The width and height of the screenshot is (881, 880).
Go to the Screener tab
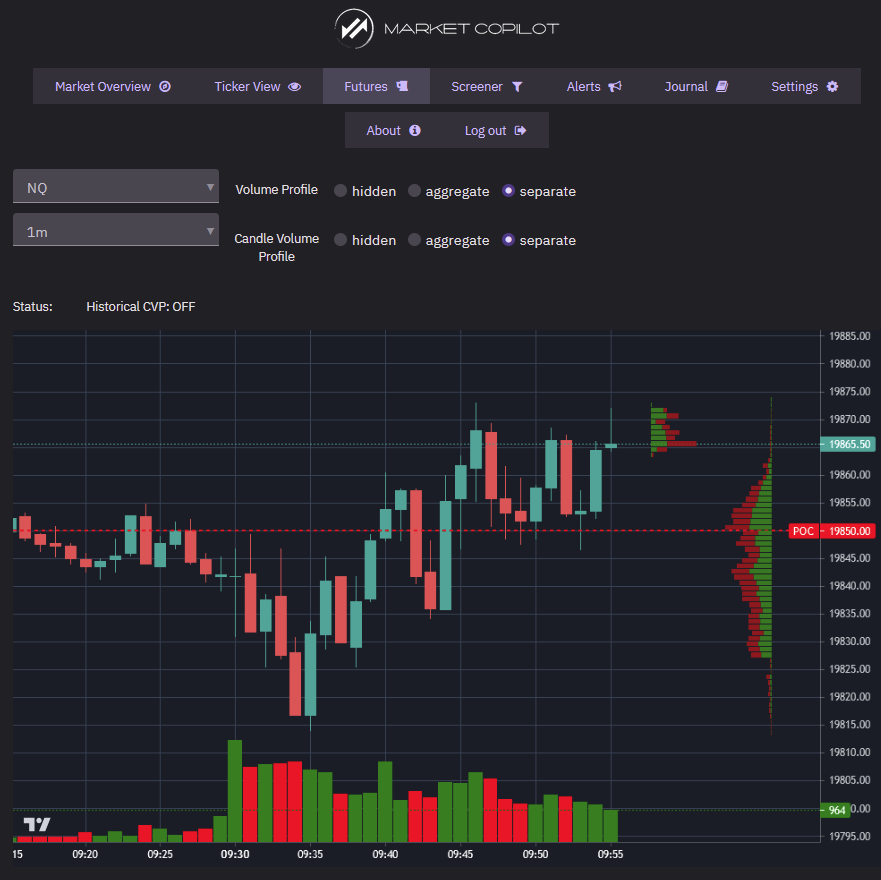pos(487,87)
